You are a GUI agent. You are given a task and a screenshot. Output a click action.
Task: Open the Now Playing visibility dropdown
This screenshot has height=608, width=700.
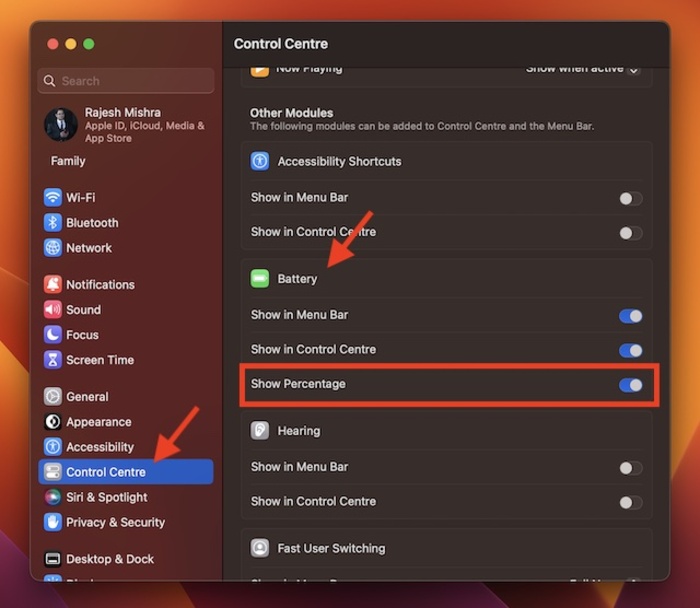(582, 70)
